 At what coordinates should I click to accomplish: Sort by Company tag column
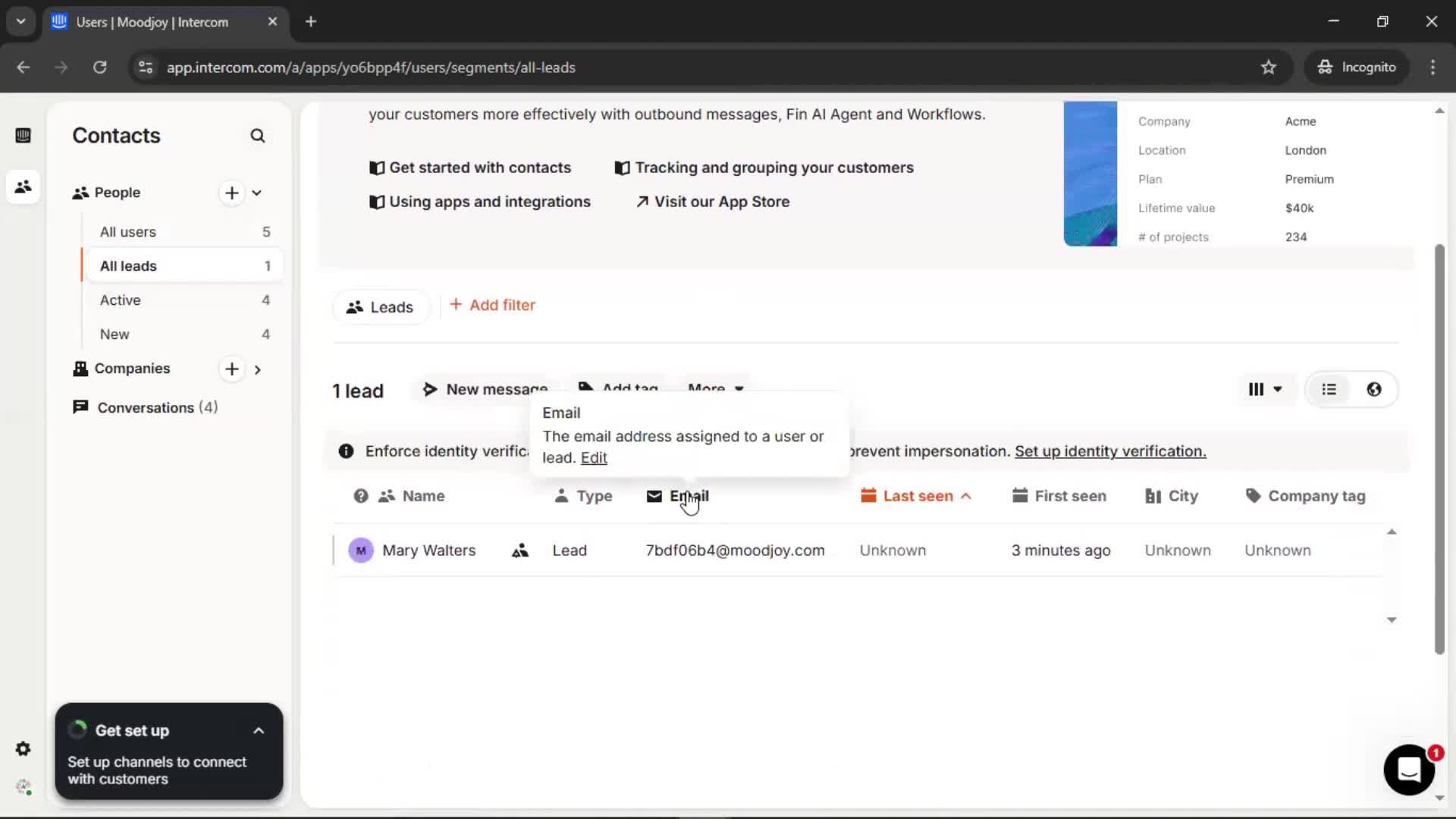pyautogui.click(x=1305, y=496)
